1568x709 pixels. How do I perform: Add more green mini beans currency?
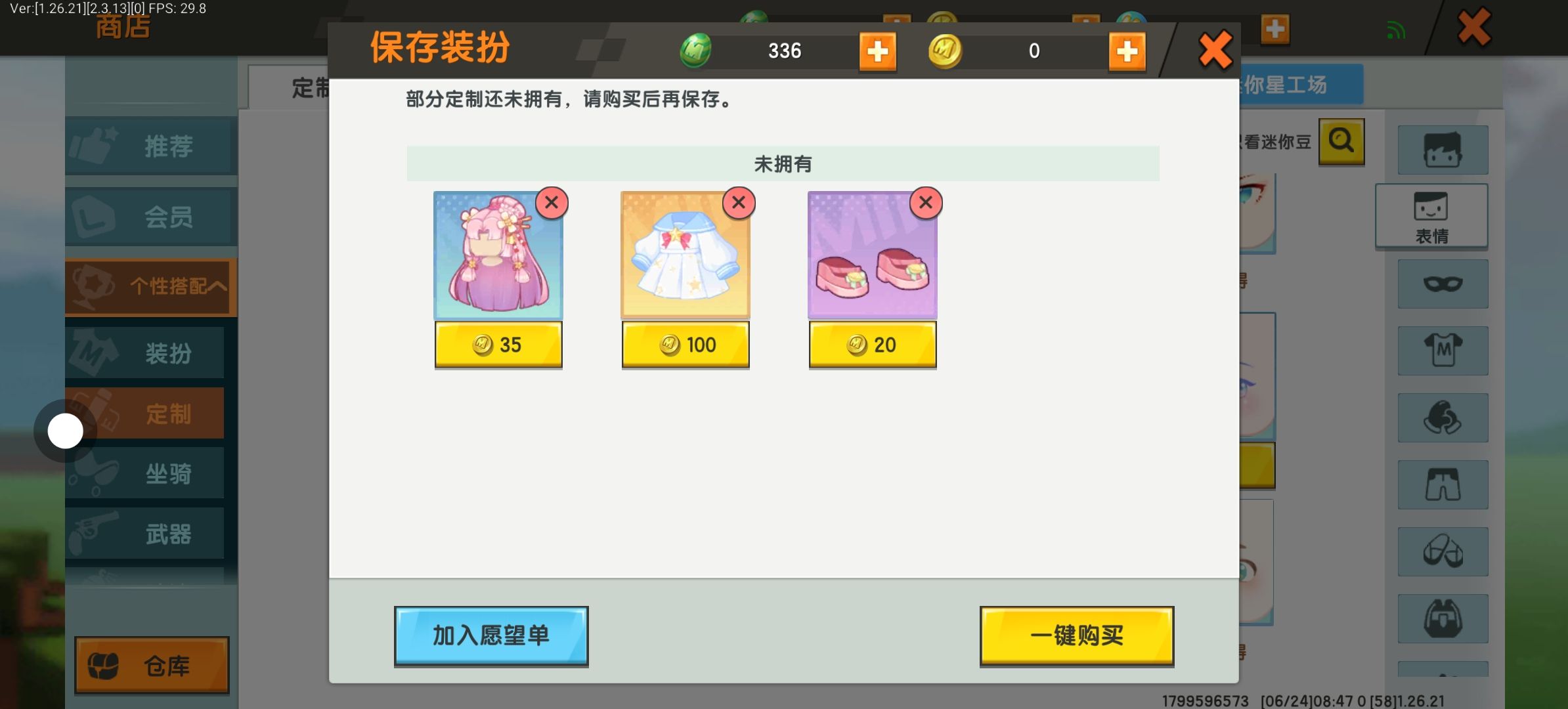tap(878, 51)
